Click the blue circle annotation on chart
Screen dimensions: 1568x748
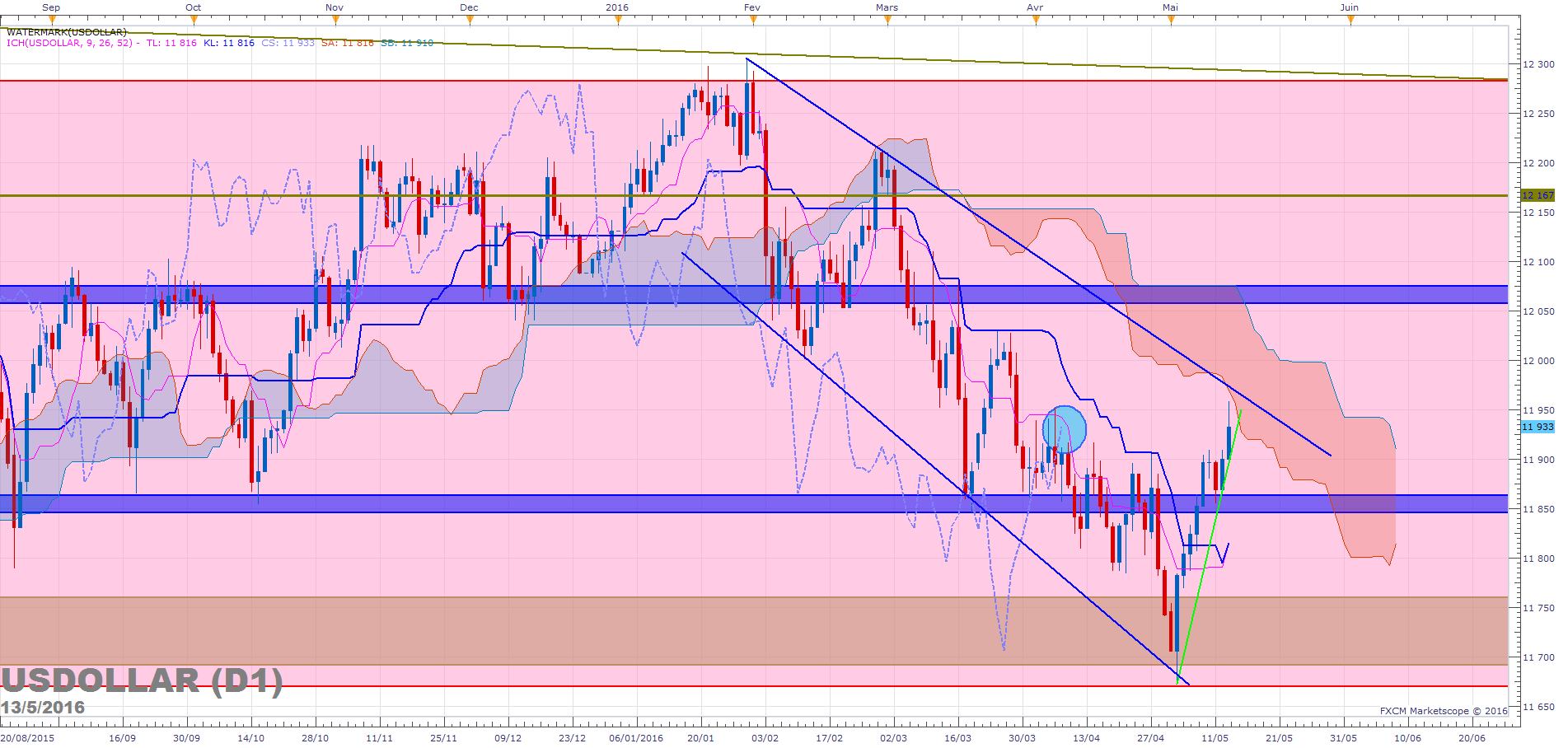pyautogui.click(x=1065, y=429)
